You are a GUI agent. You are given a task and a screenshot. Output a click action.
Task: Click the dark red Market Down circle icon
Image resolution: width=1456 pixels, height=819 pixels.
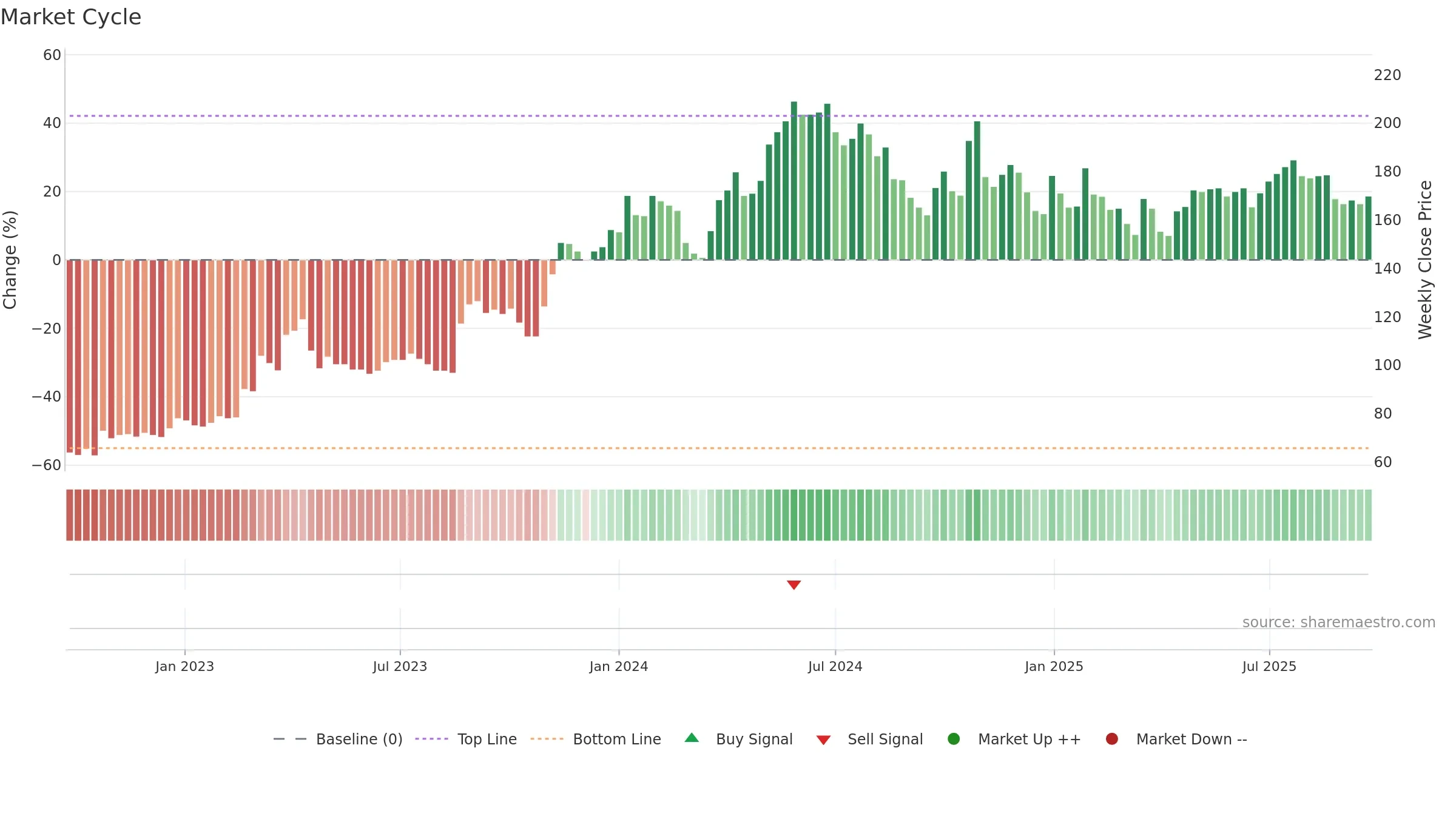pos(1112,739)
